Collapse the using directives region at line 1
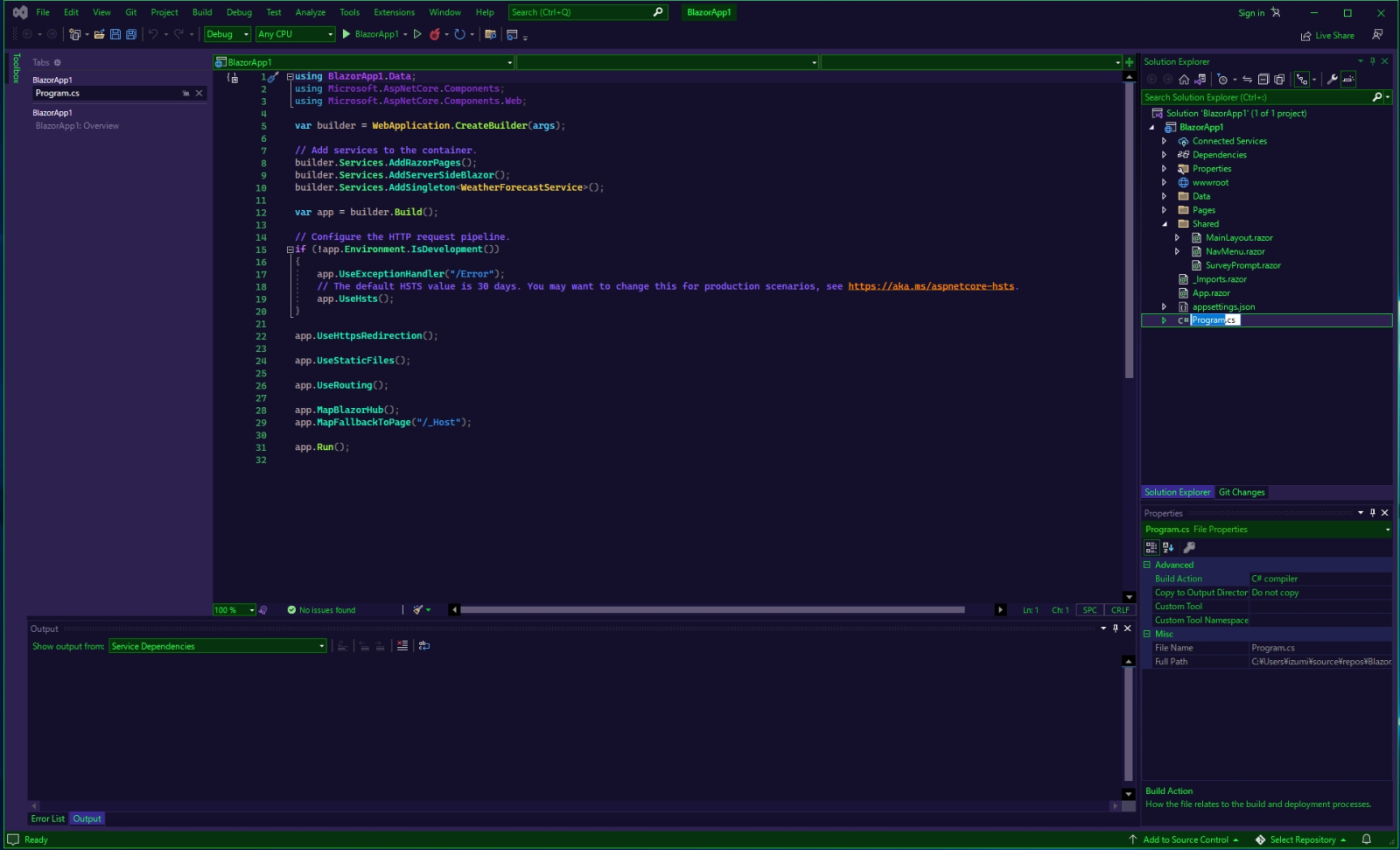The width and height of the screenshot is (1400, 850). [x=290, y=77]
